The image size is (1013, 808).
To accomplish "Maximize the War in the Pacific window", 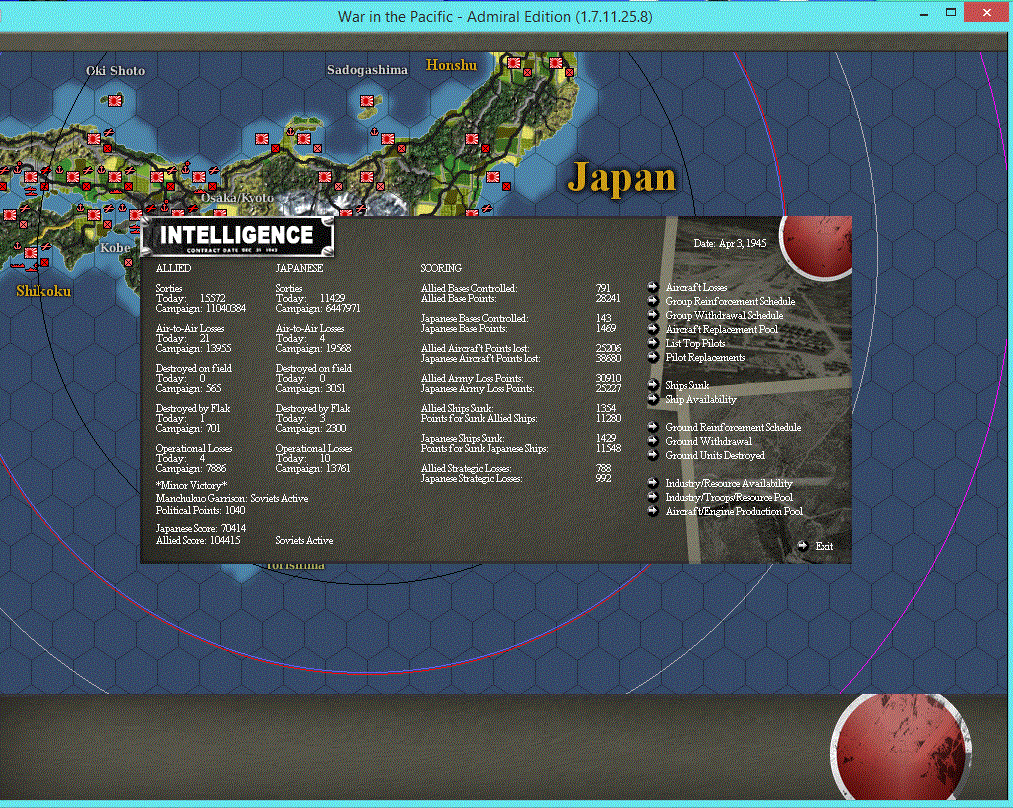I will pos(951,12).
